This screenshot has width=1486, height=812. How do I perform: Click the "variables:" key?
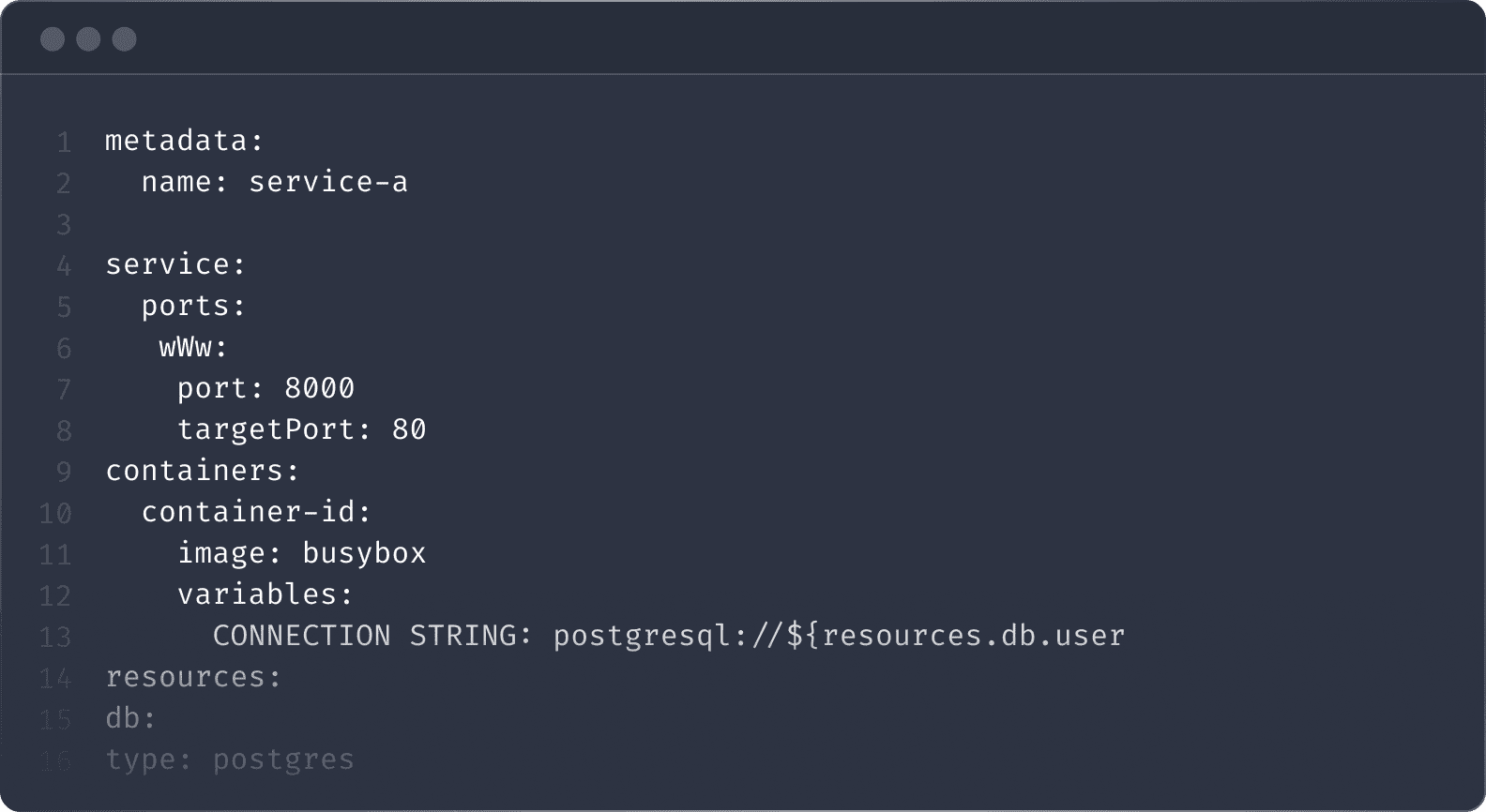(x=265, y=594)
